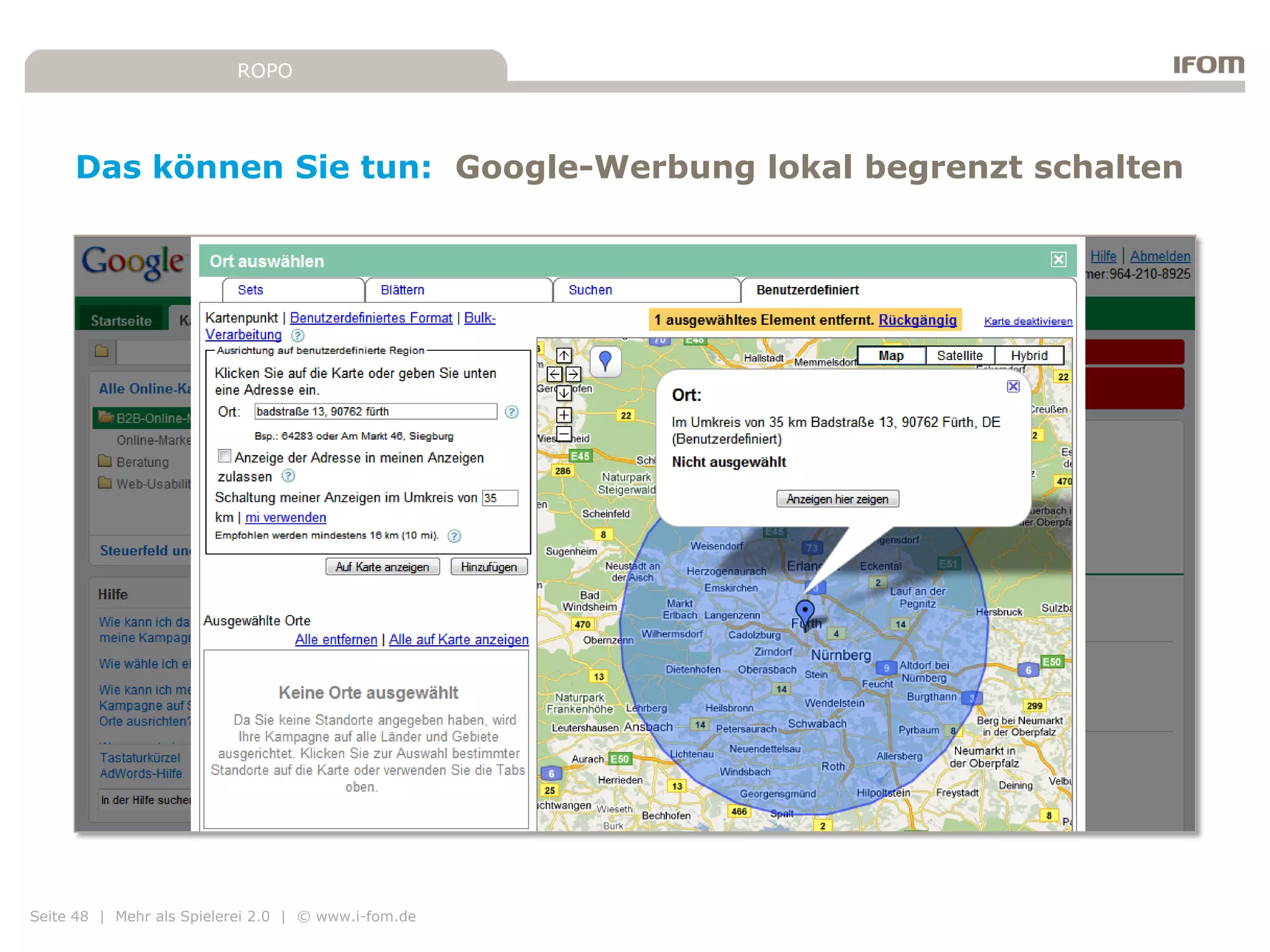This screenshot has height=952, width=1270.
Task: Click the Rückgängig link
Action: point(917,320)
